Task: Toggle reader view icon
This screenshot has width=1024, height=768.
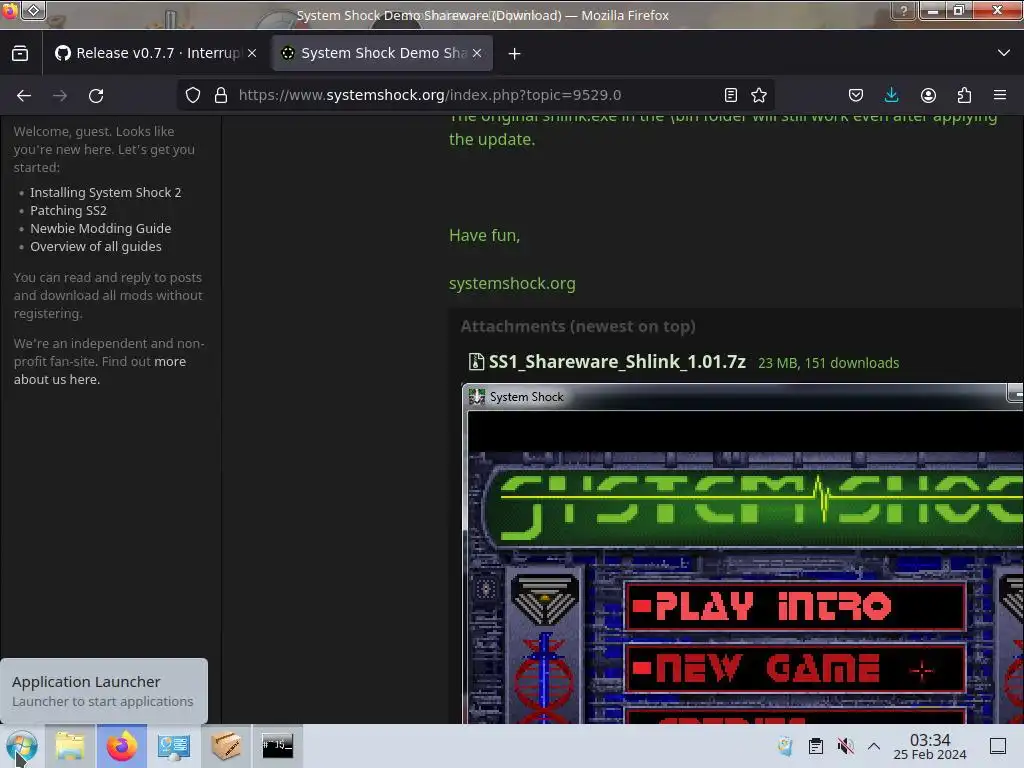Action: (731, 95)
